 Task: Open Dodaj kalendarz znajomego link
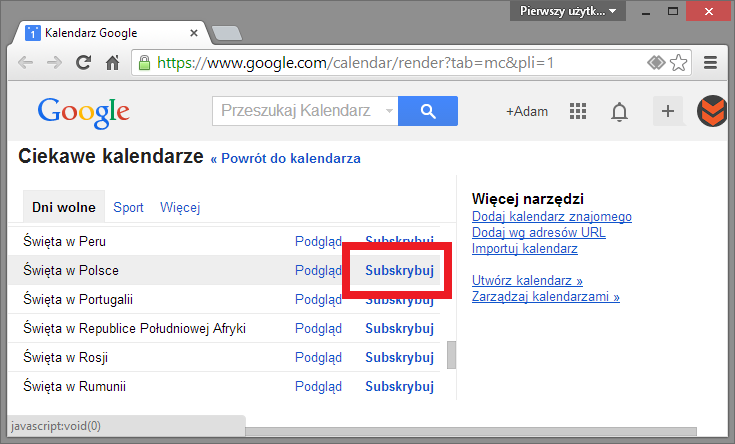[552, 217]
